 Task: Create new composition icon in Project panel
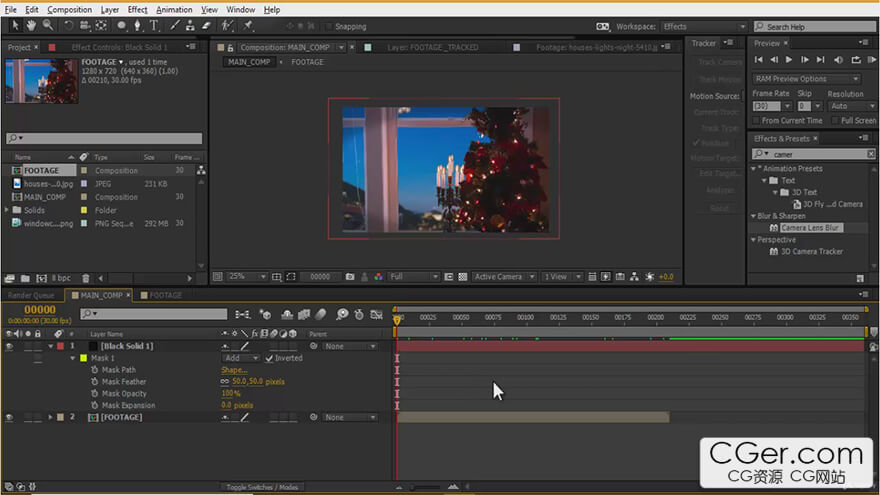pyautogui.click(x=42, y=278)
